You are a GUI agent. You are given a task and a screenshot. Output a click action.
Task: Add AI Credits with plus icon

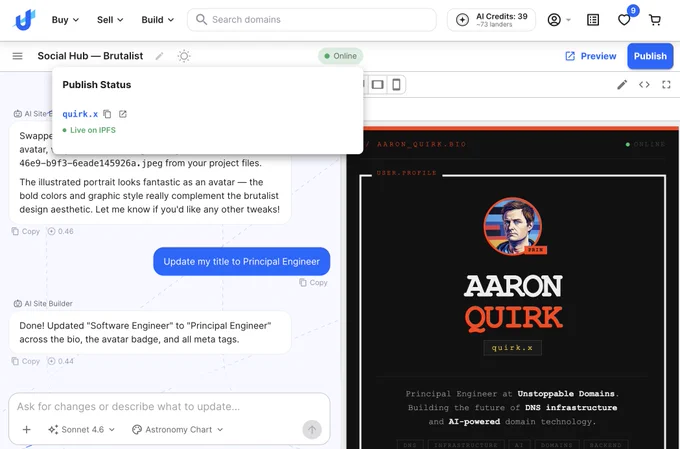coord(462,20)
